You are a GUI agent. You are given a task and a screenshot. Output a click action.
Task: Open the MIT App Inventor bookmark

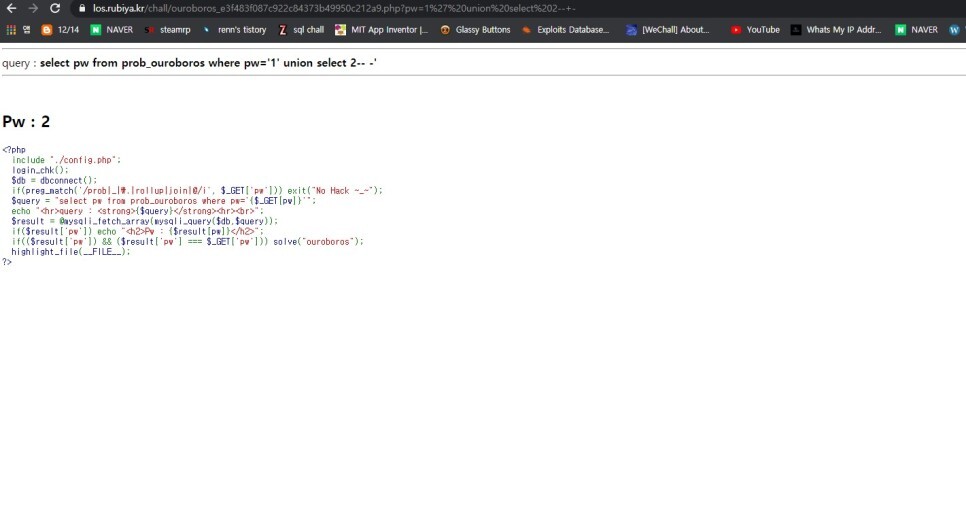coord(381,30)
